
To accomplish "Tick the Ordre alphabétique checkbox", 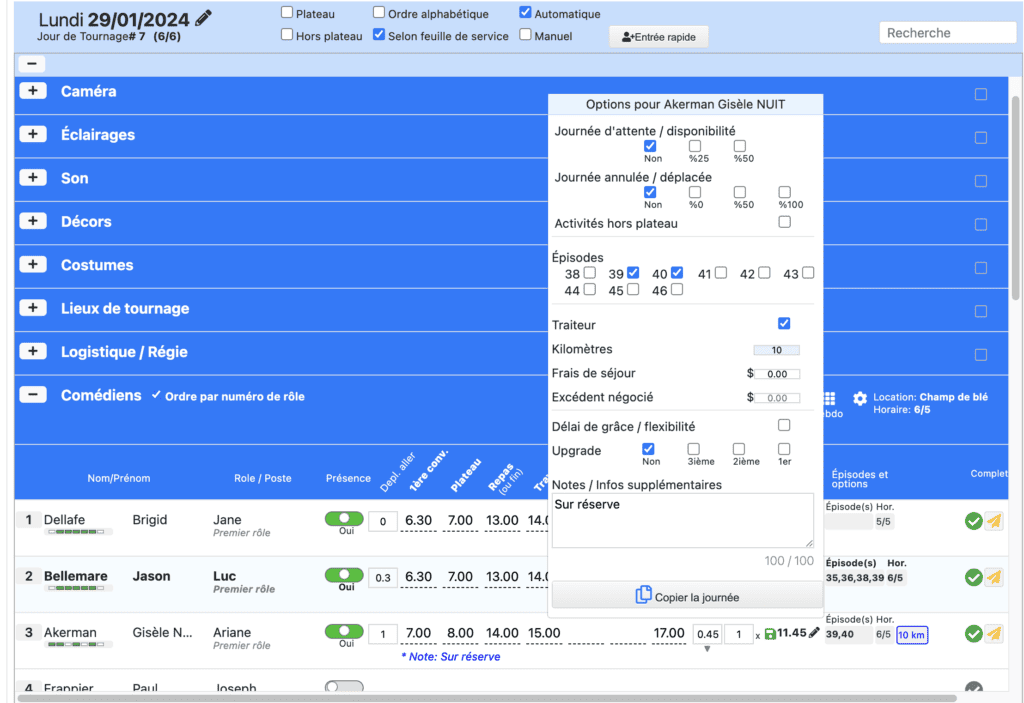I will tap(379, 13).
